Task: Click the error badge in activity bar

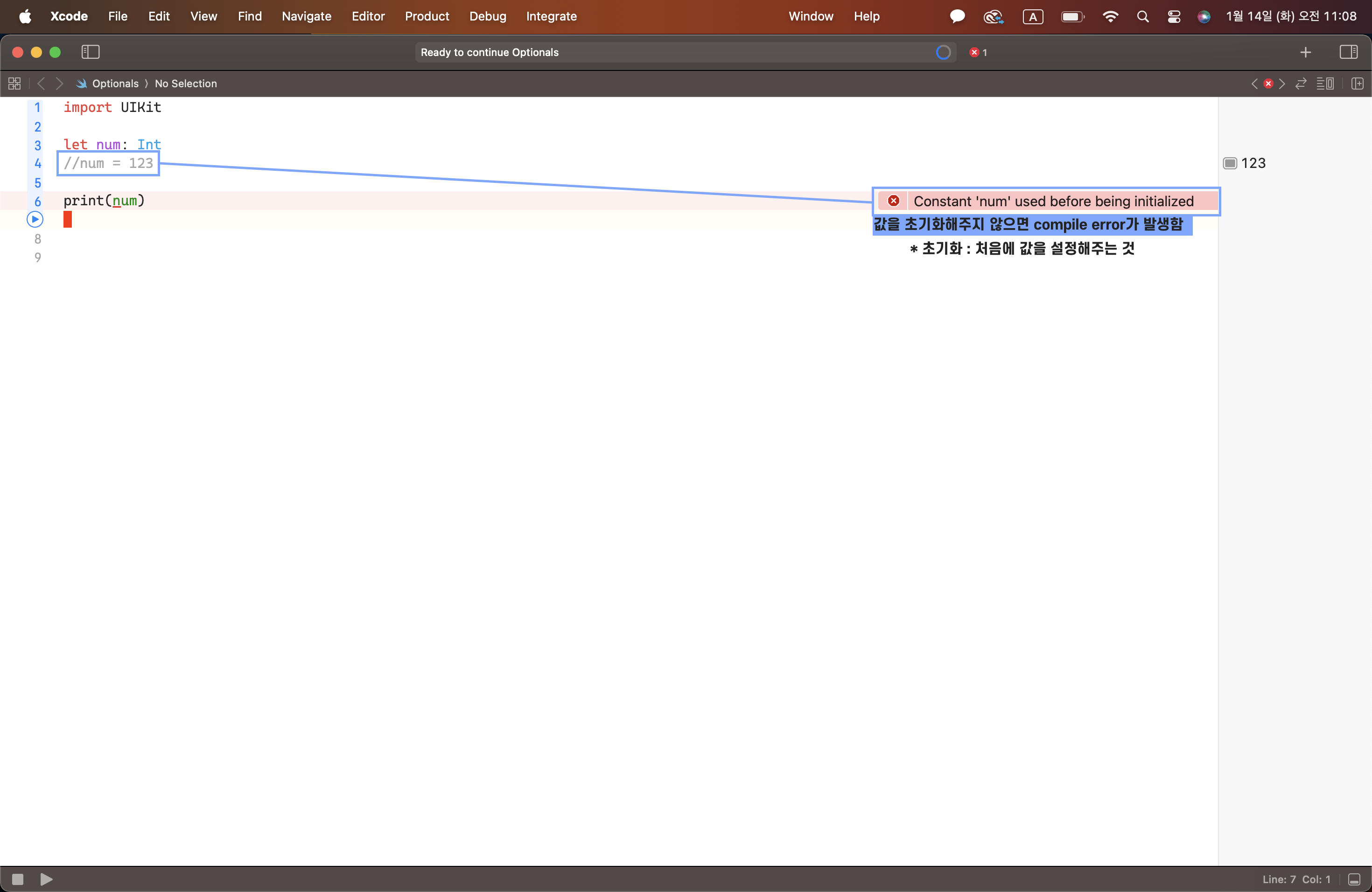Action: pos(978,52)
